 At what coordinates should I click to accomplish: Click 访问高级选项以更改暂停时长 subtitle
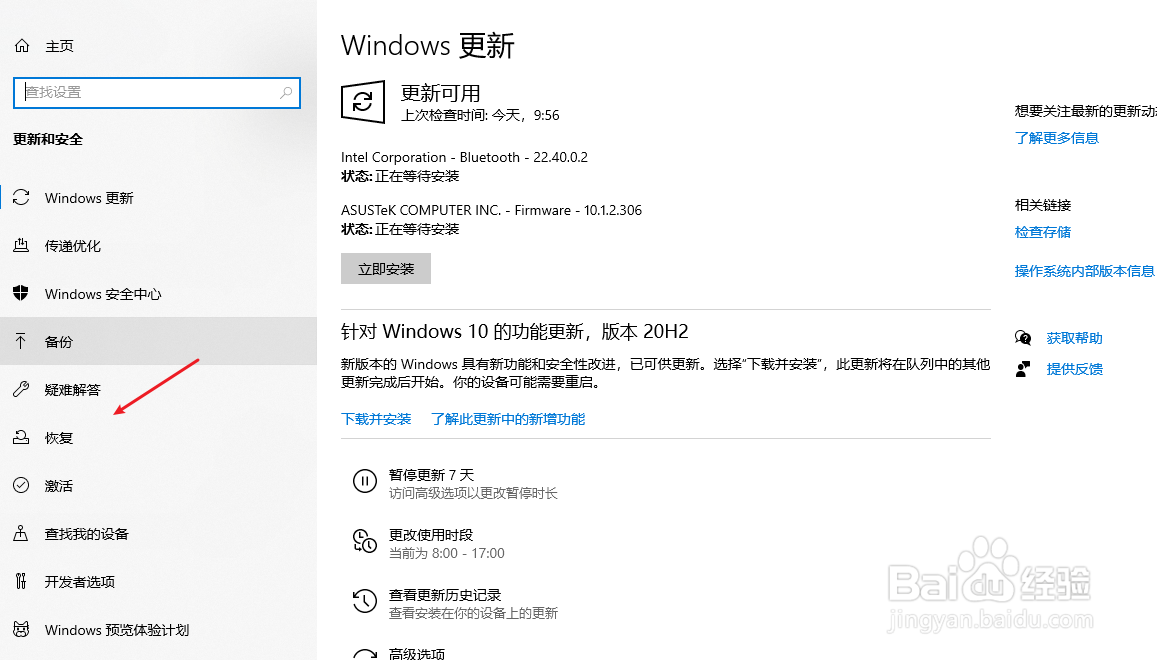point(473,493)
